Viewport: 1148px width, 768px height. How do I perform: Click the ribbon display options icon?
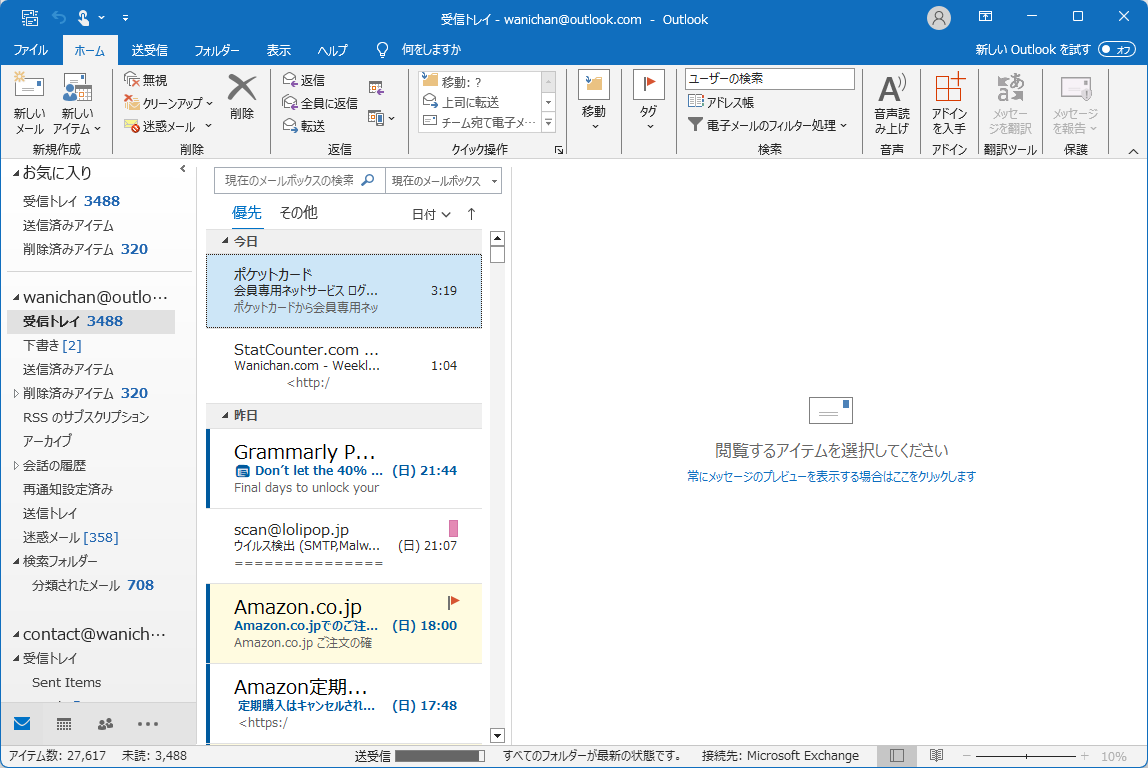(985, 16)
